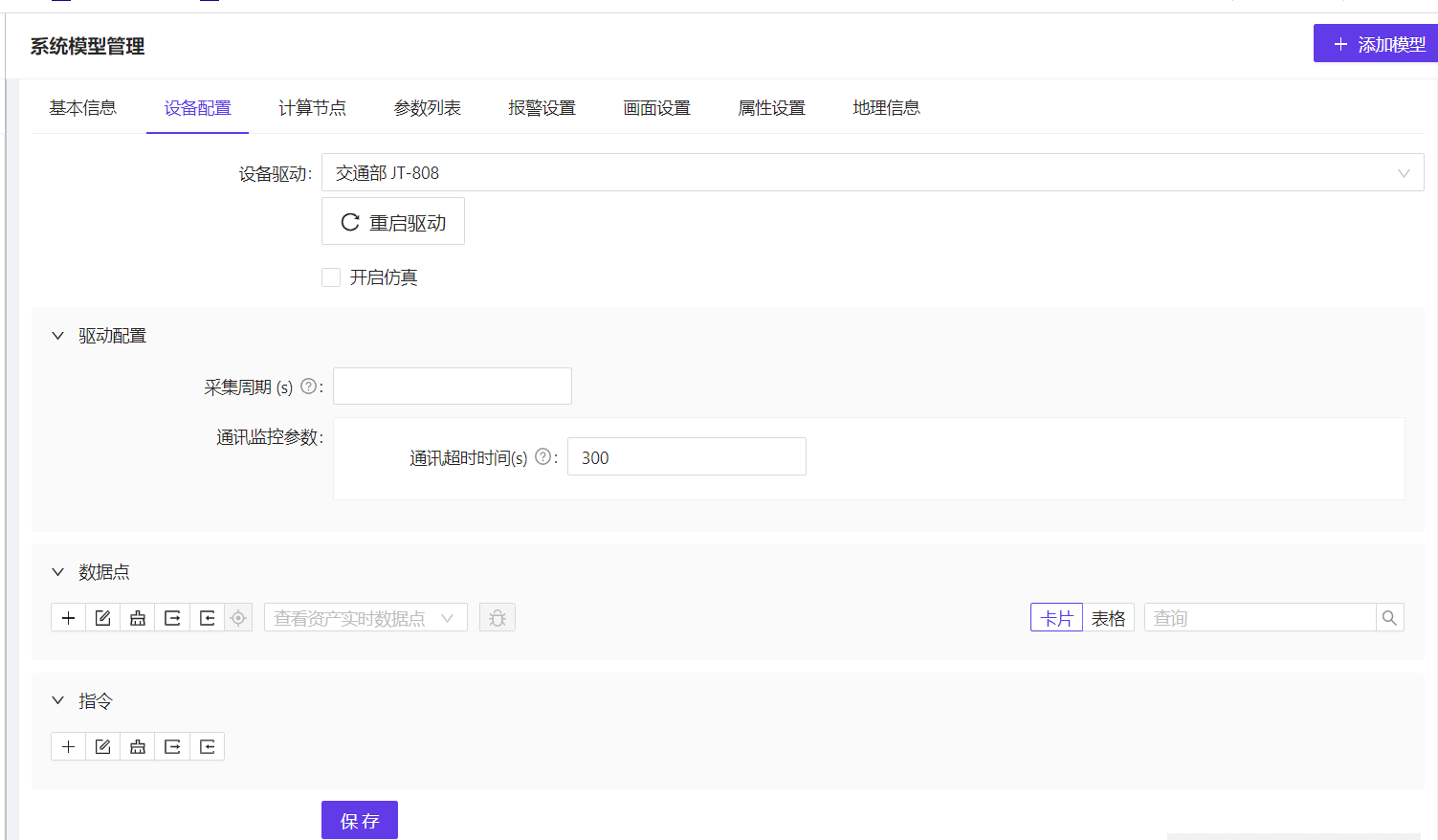
Task: Switch data point view to 表格
Action: [1108, 618]
